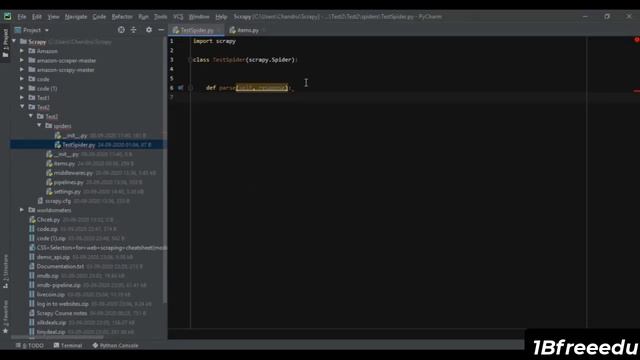The width and height of the screenshot is (640, 360).
Task: Click the error indicator at editor top right
Action: (x=636, y=40)
